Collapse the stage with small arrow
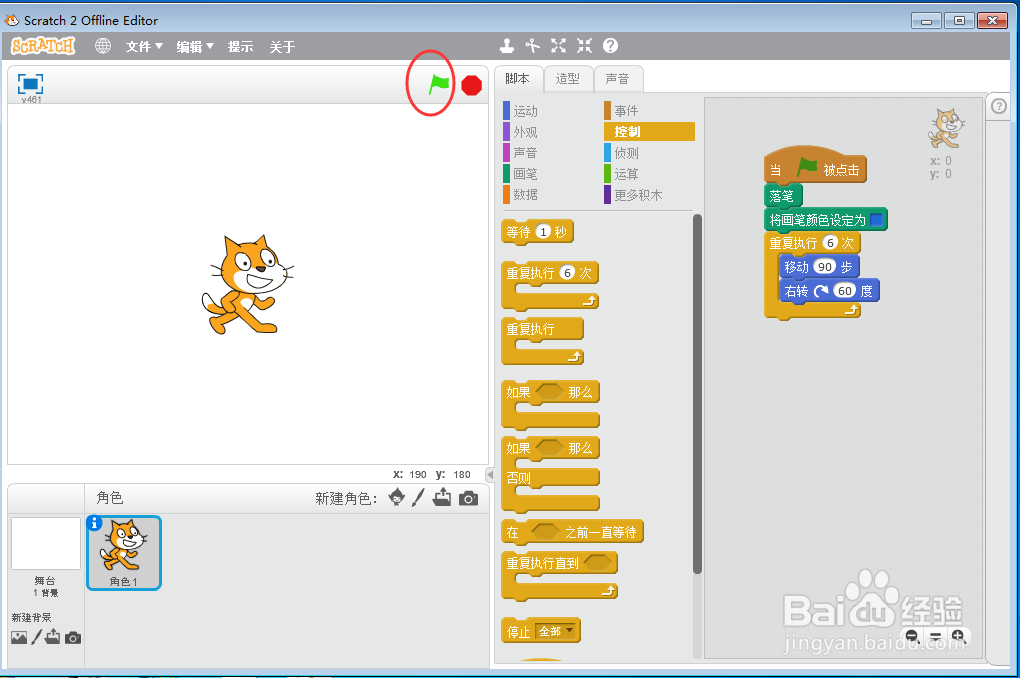 pyautogui.click(x=490, y=474)
